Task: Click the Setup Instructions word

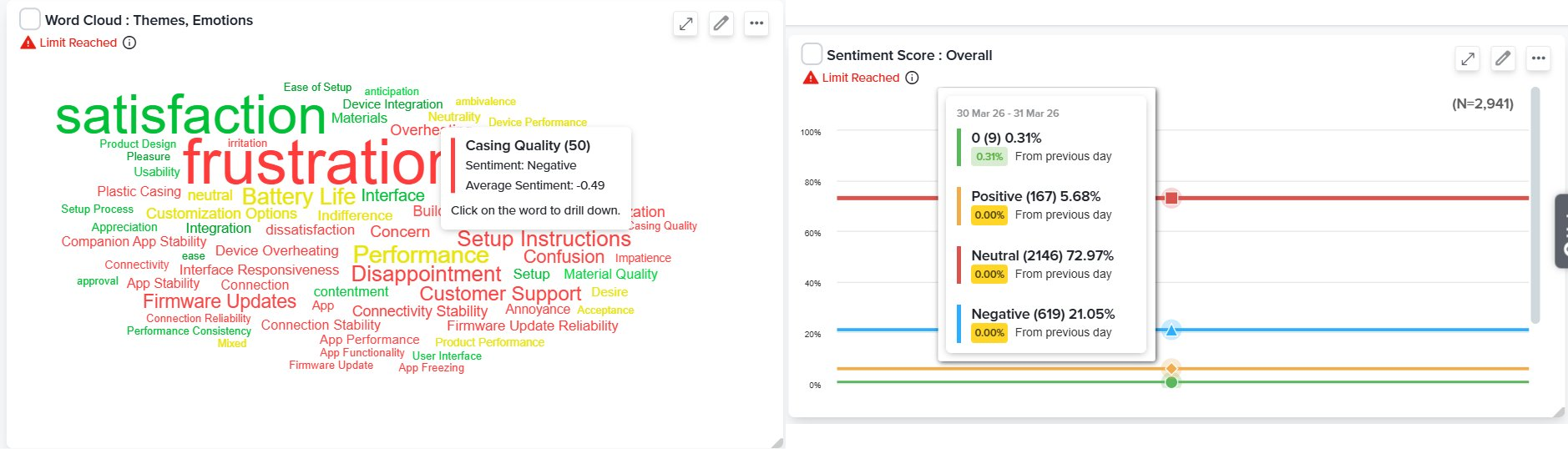Action: point(544,239)
